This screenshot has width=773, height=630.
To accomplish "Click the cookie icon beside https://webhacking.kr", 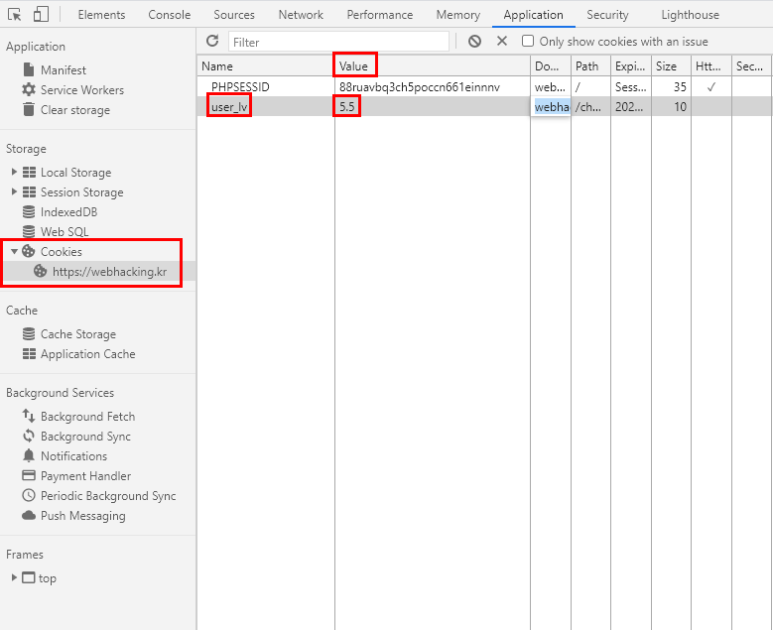I will pyautogui.click(x=40, y=271).
